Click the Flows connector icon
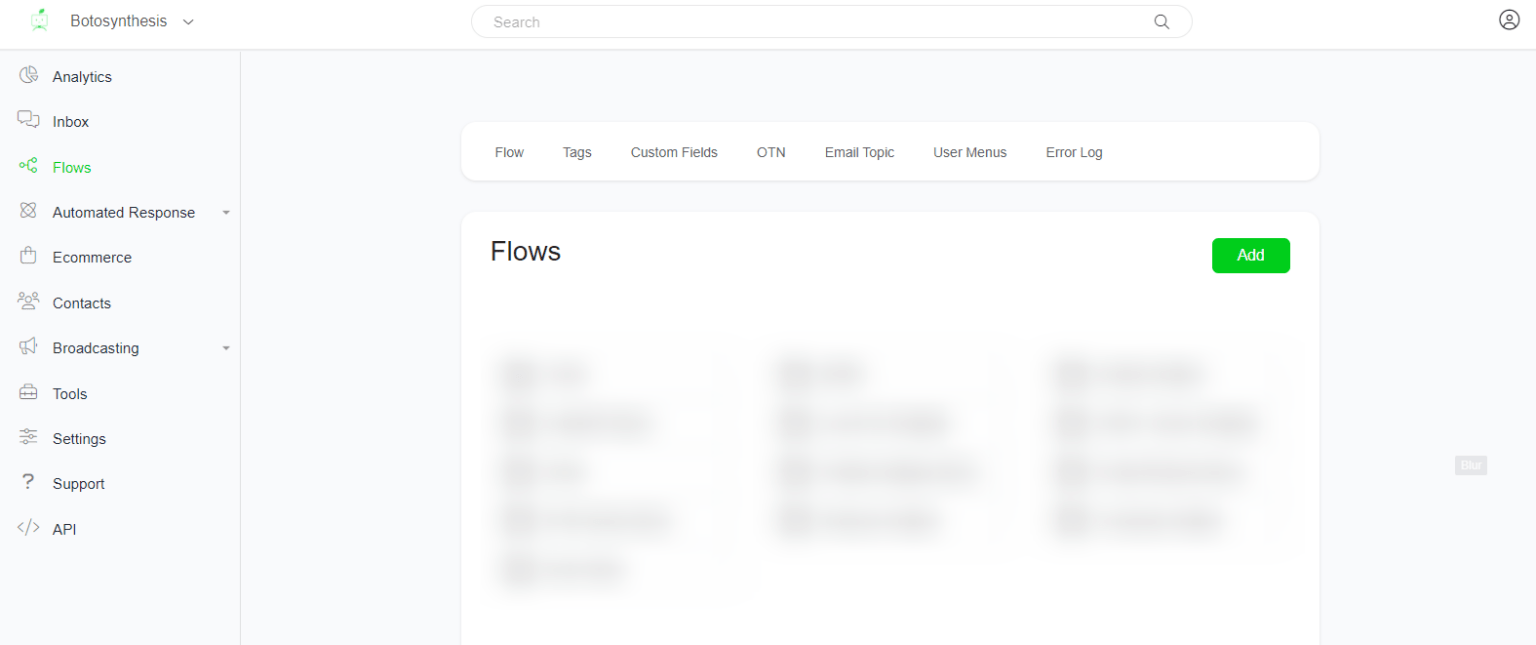The width and height of the screenshot is (1536, 645). point(29,166)
